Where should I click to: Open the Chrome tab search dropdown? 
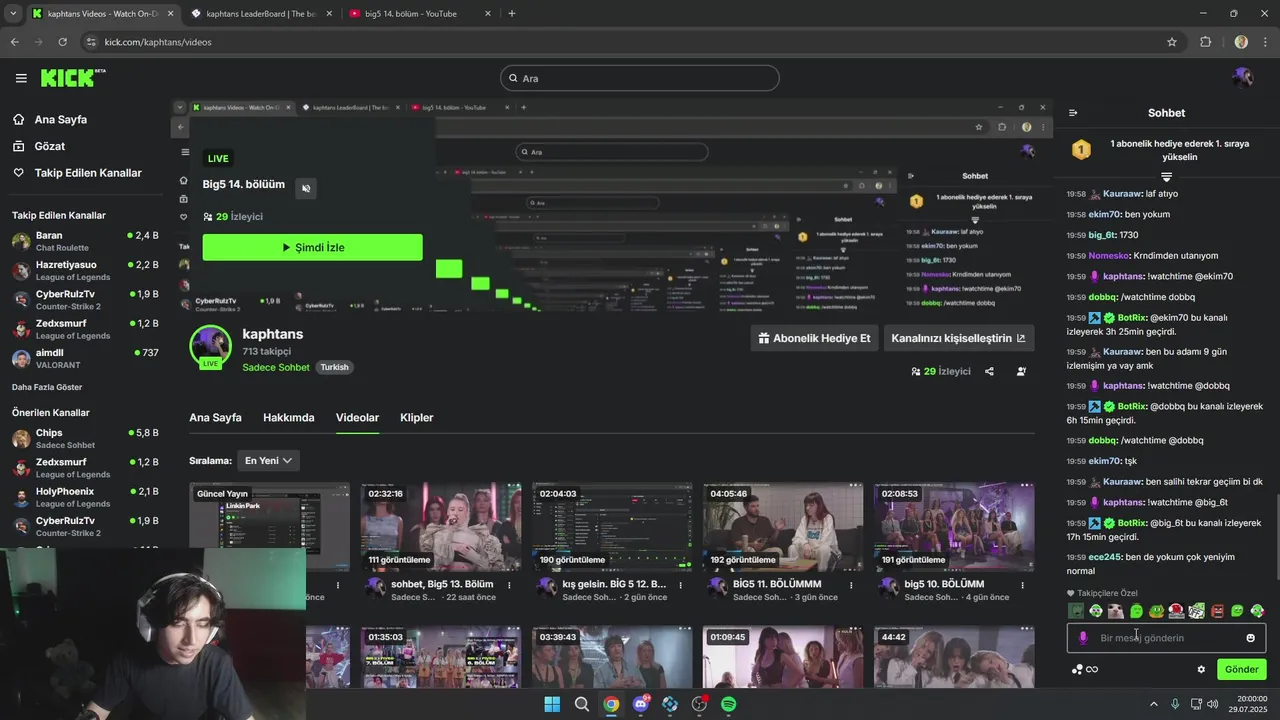point(12,14)
